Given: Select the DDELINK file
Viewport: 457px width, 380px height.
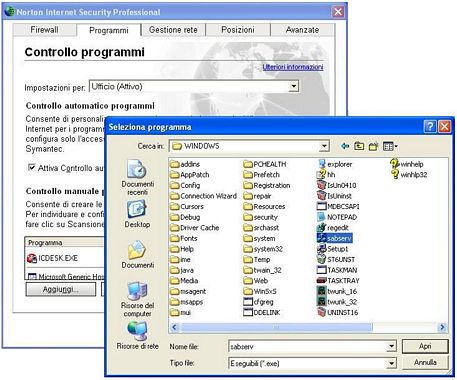Looking at the screenshot, I should pyautogui.click(x=262, y=312).
